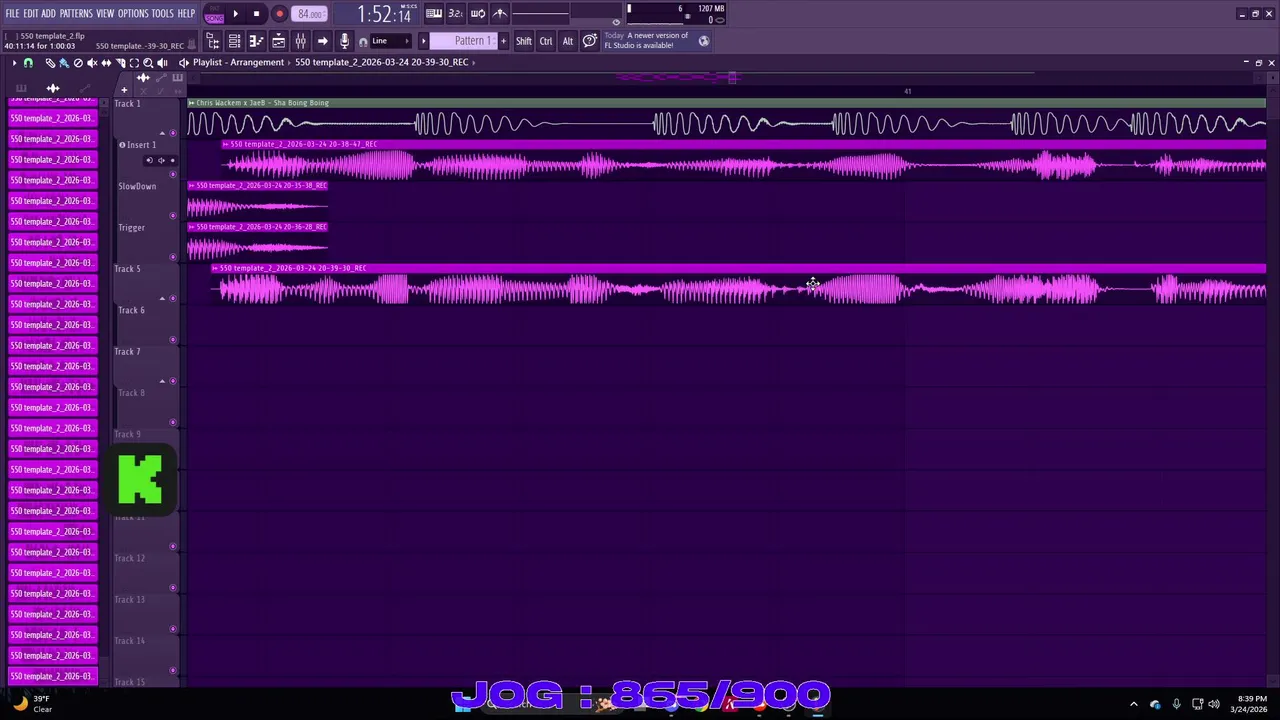Open the TOOLS menu
This screenshot has width=1280, height=720.
[163, 14]
